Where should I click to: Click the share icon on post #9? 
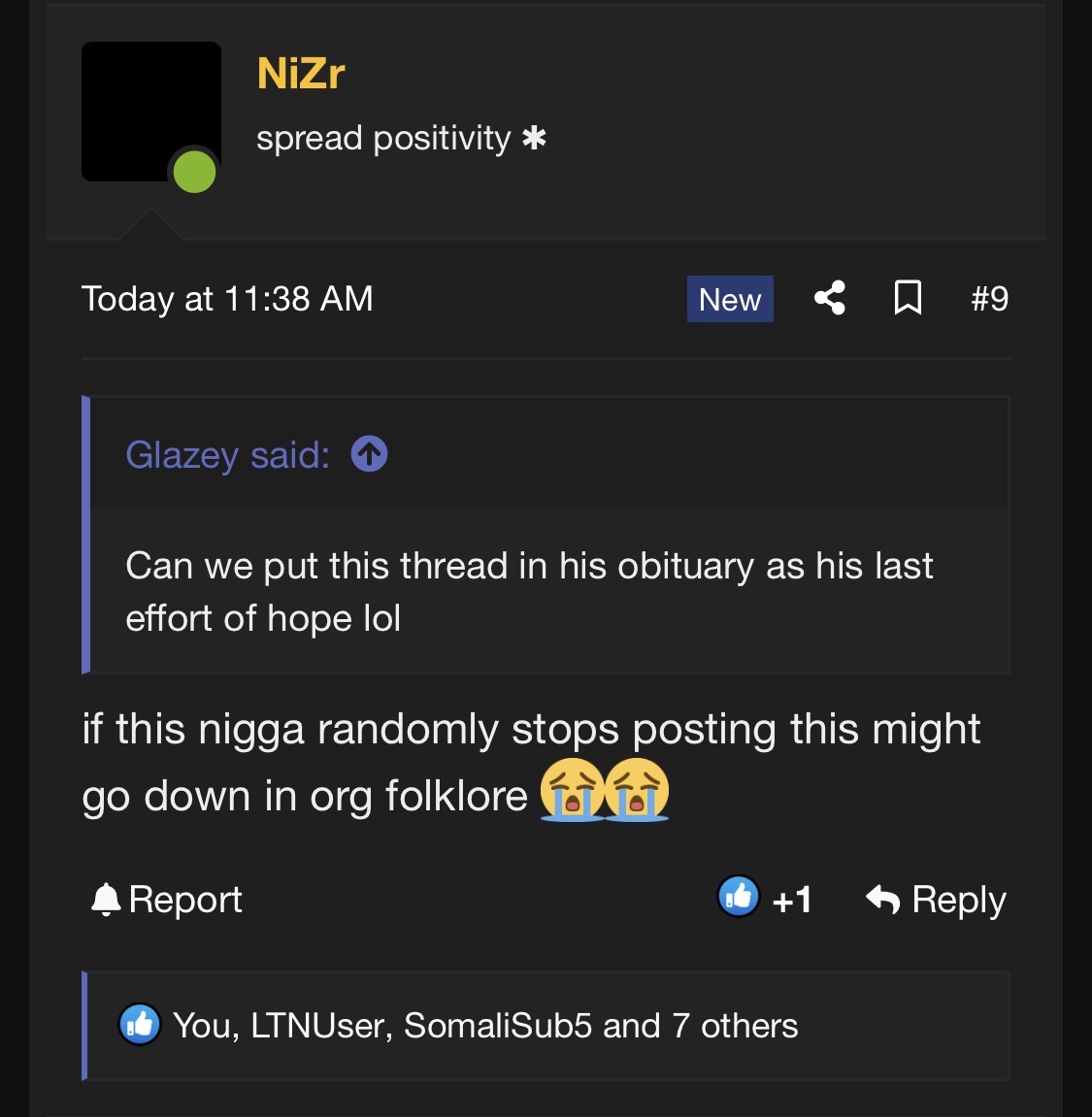coord(830,298)
